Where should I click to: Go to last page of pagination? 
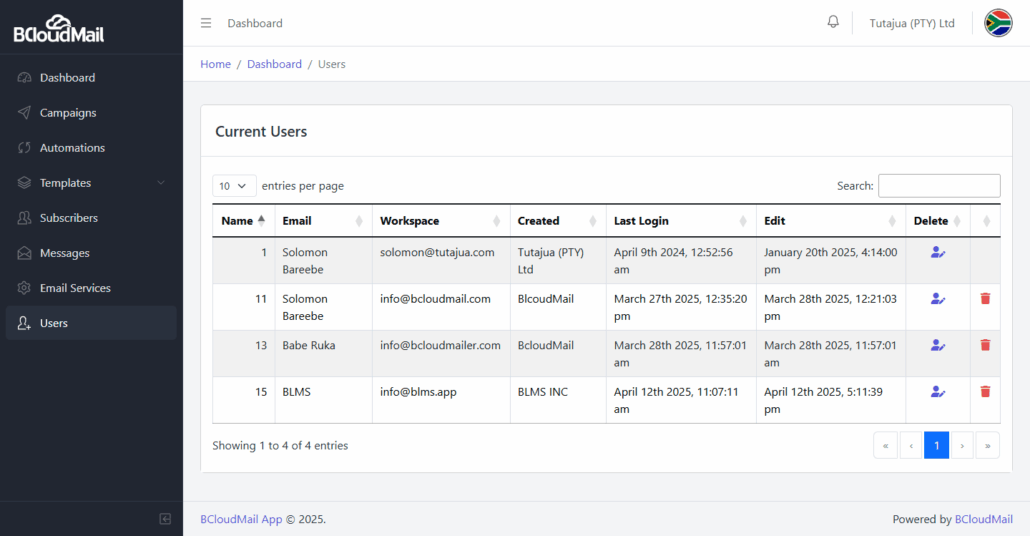[x=987, y=445]
